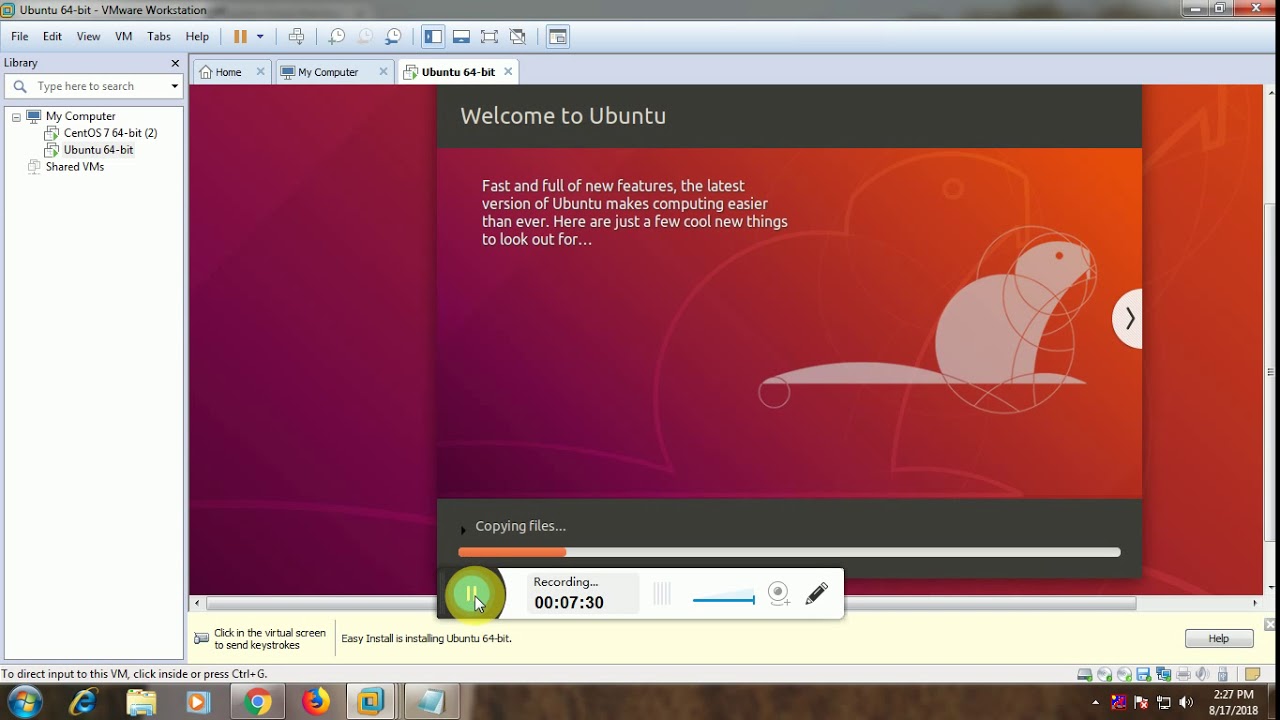Open the Help menu
Image resolution: width=1280 pixels, height=720 pixels.
[197, 36]
